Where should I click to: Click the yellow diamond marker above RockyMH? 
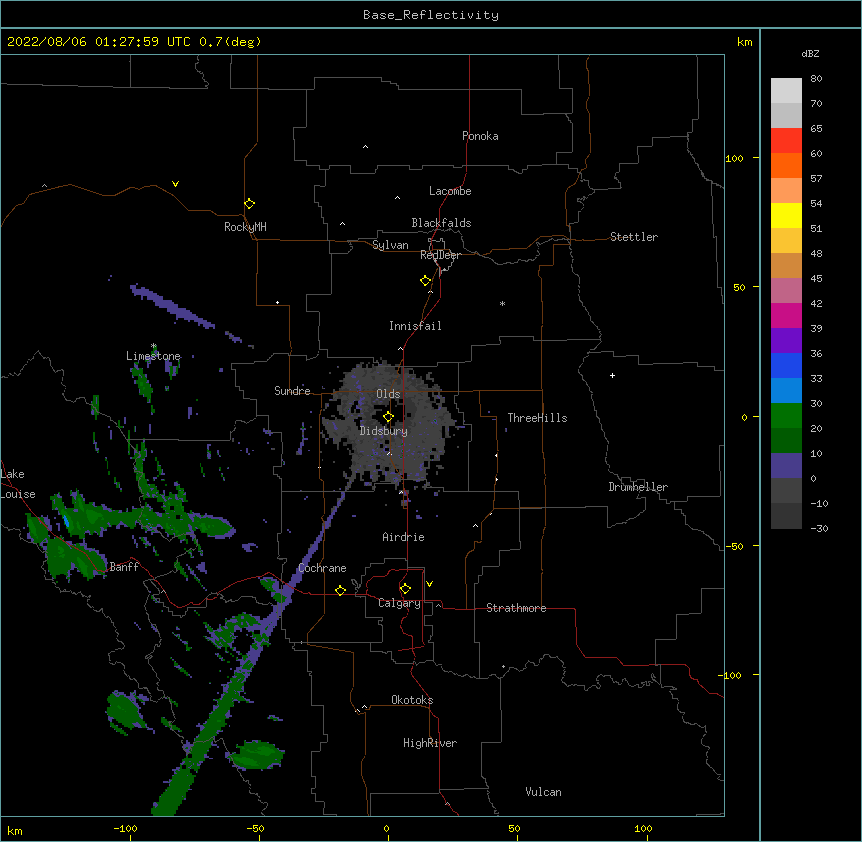tap(249, 204)
